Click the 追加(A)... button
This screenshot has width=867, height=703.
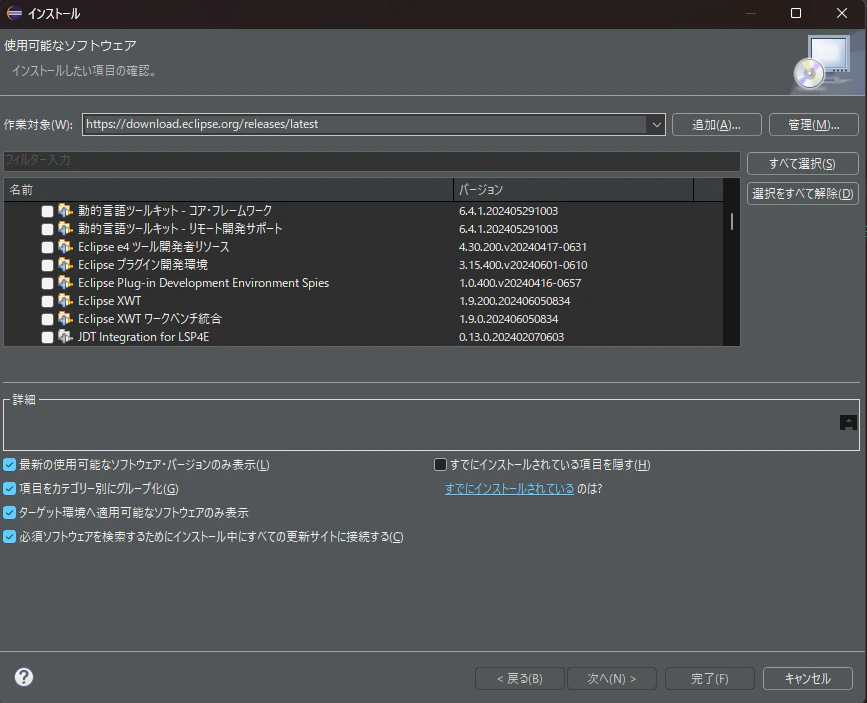[717, 124]
